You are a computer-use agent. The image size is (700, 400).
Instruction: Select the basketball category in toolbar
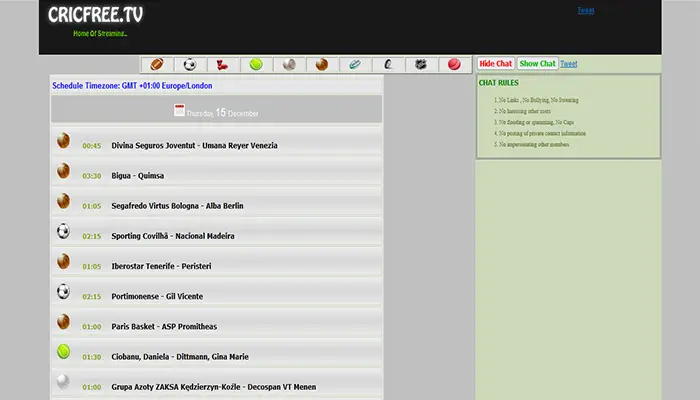coord(322,64)
